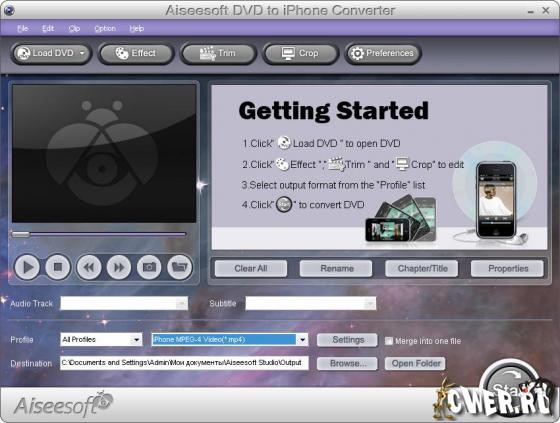Open the Effect editor
This screenshot has width=560, height=423.
[136, 54]
